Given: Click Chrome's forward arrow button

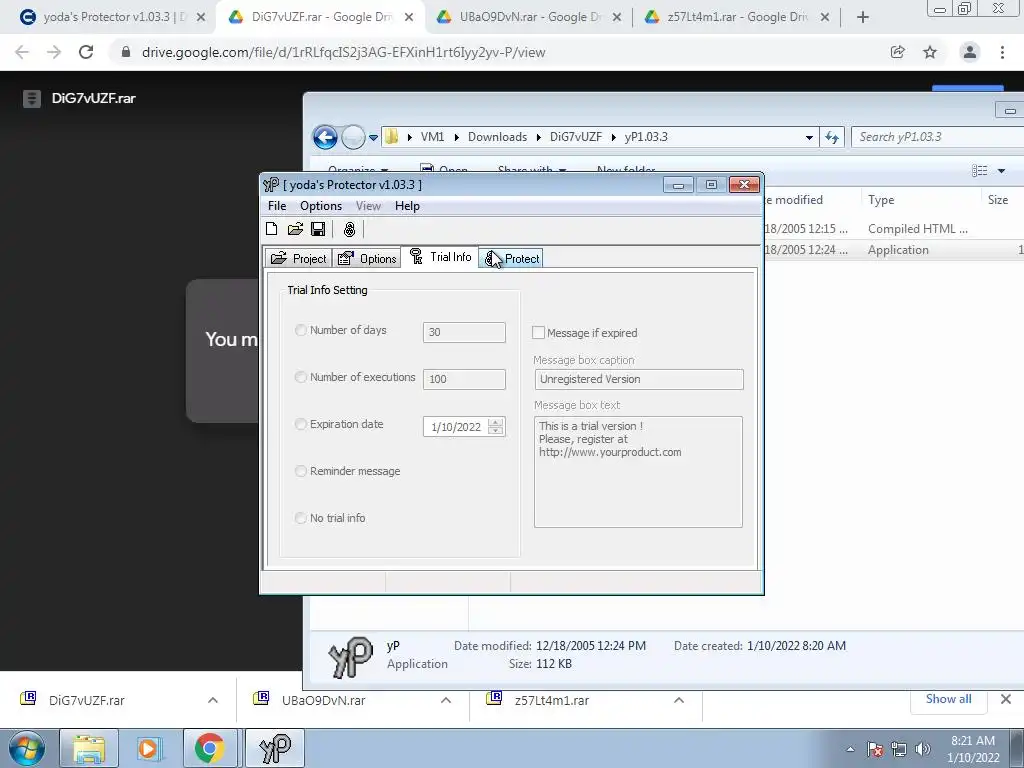Looking at the screenshot, I should (54, 52).
